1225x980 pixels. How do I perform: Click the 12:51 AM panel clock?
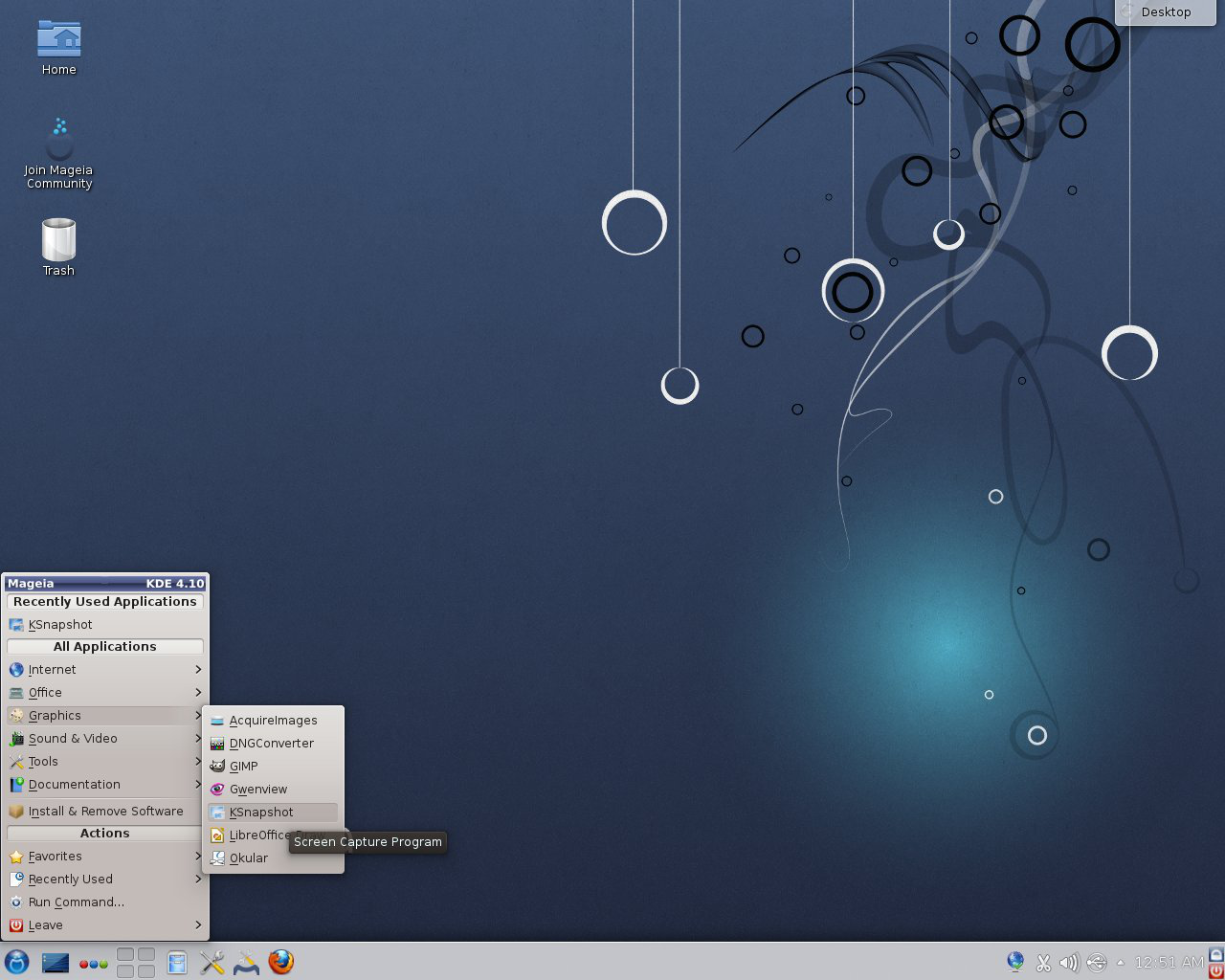click(1169, 963)
